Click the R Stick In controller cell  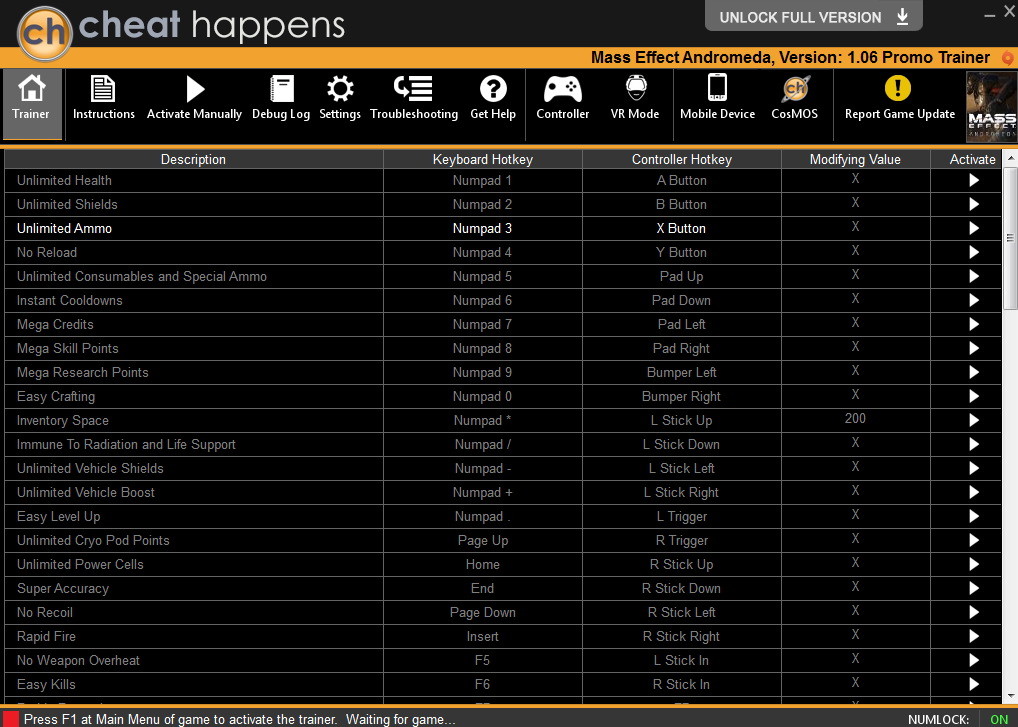tap(682, 685)
